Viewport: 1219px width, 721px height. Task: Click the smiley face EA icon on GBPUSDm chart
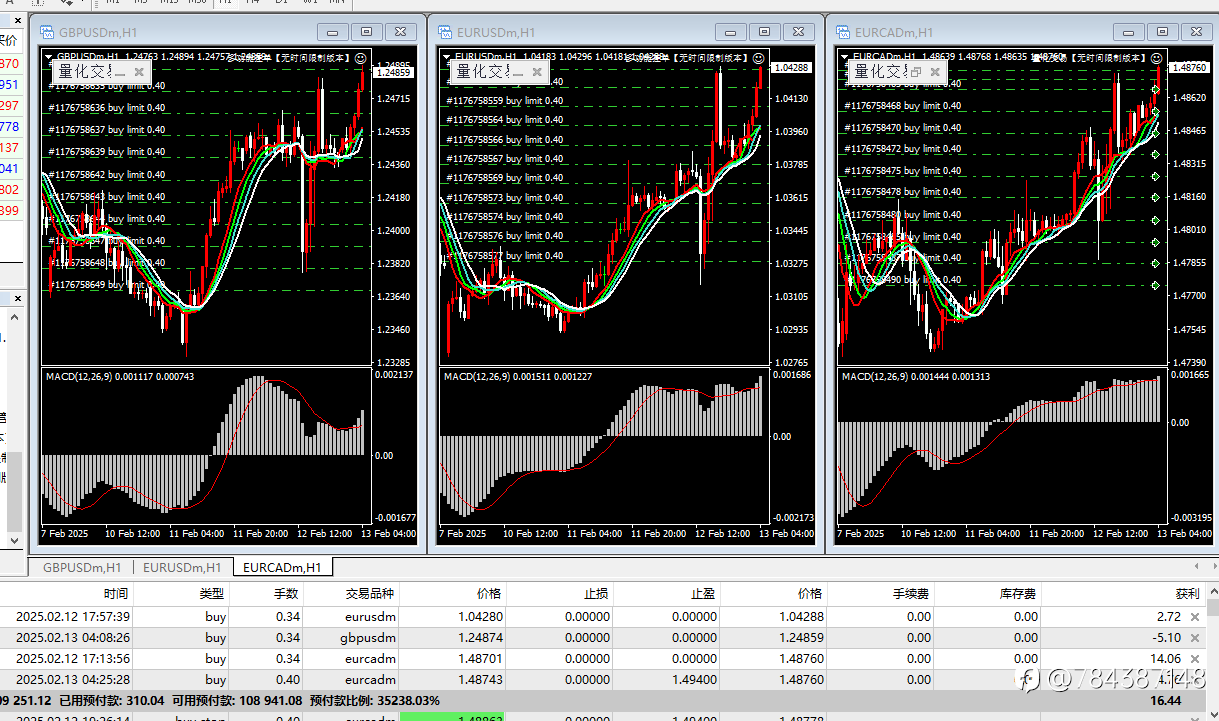[361, 58]
